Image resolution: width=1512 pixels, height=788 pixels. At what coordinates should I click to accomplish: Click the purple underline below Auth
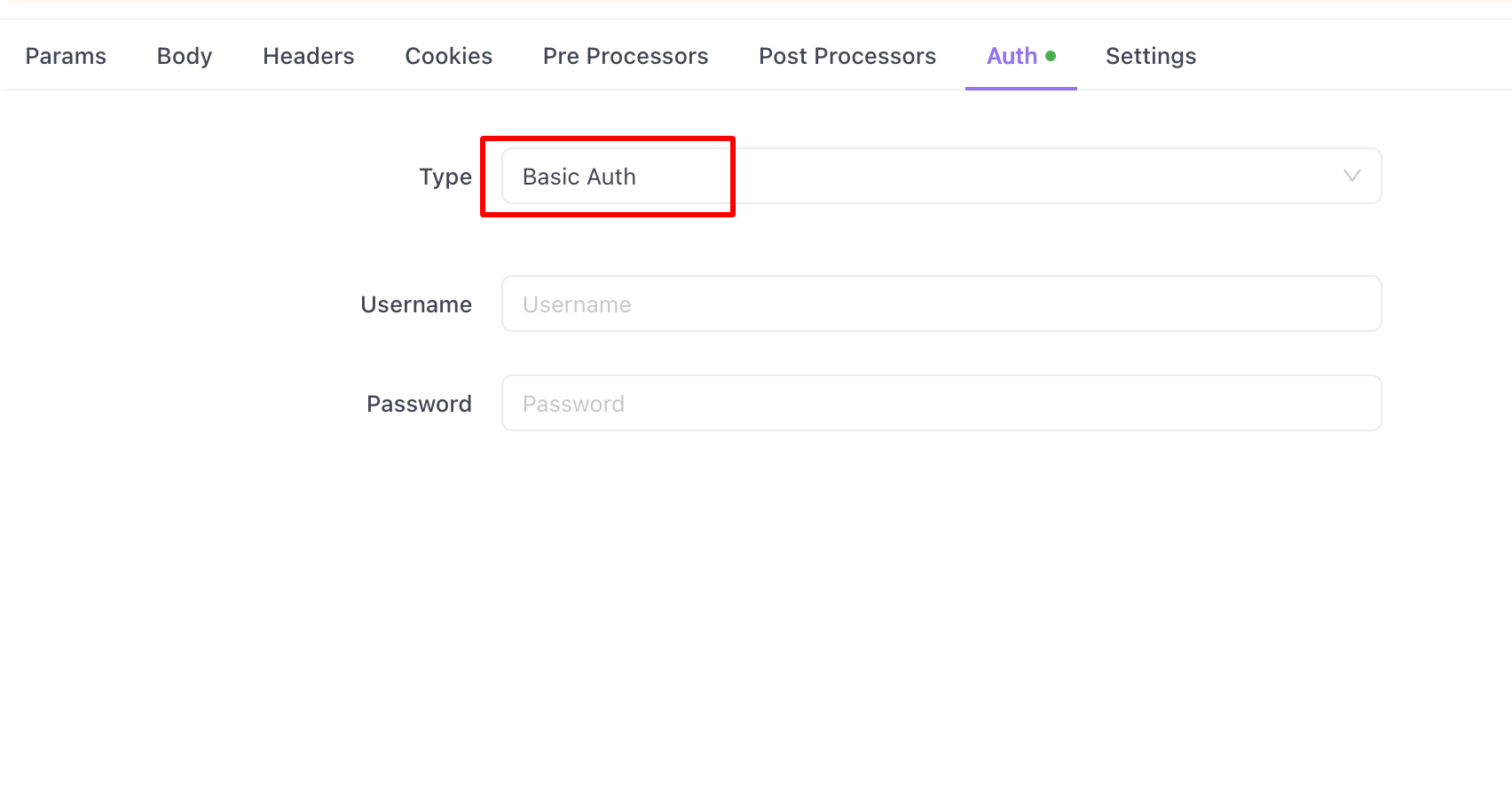click(1020, 87)
